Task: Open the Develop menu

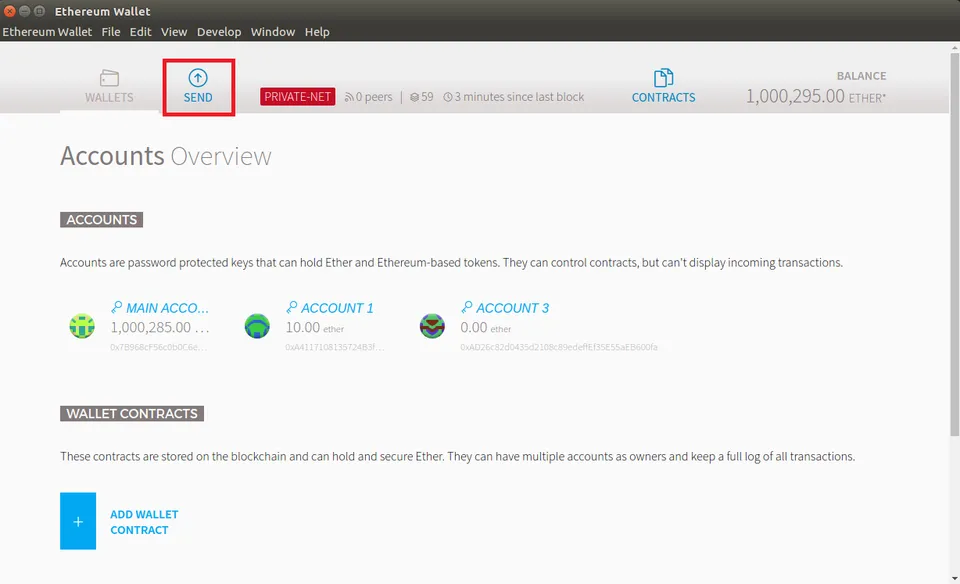Action: click(219, 32)
